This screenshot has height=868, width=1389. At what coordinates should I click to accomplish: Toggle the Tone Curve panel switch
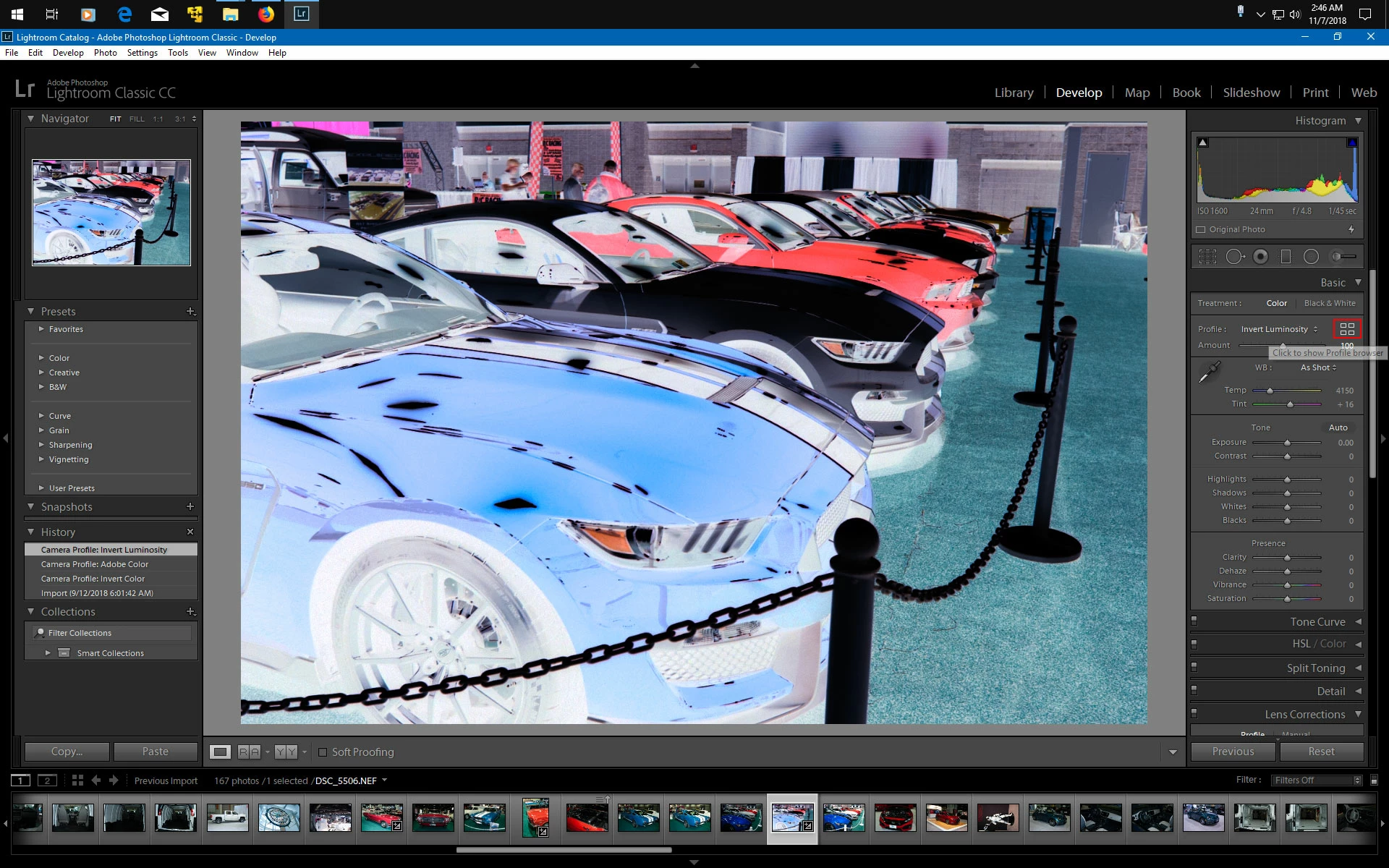(1194, 621)
